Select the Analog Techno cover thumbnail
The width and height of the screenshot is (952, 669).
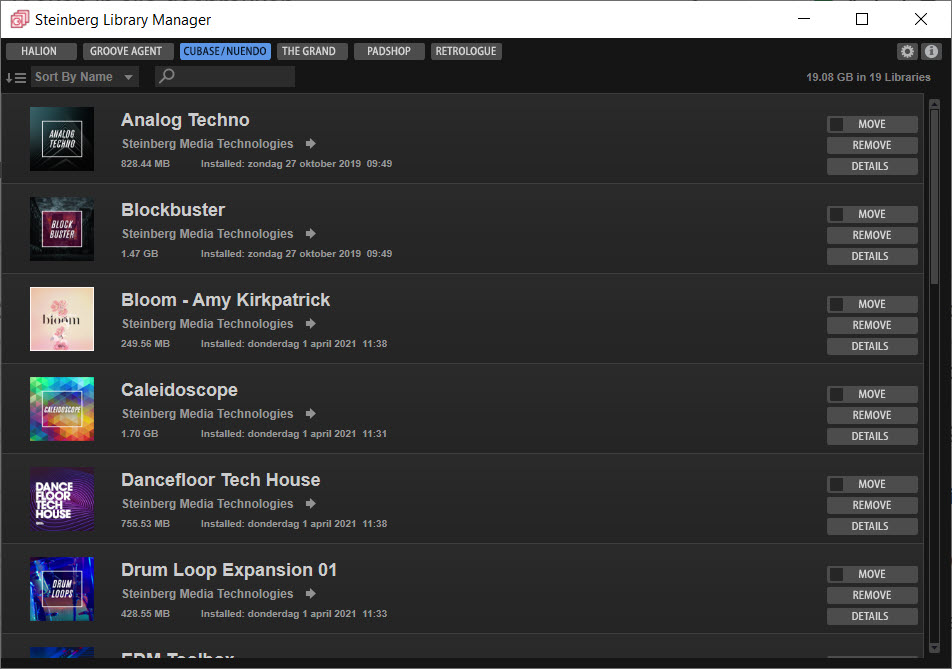[62, 139]
